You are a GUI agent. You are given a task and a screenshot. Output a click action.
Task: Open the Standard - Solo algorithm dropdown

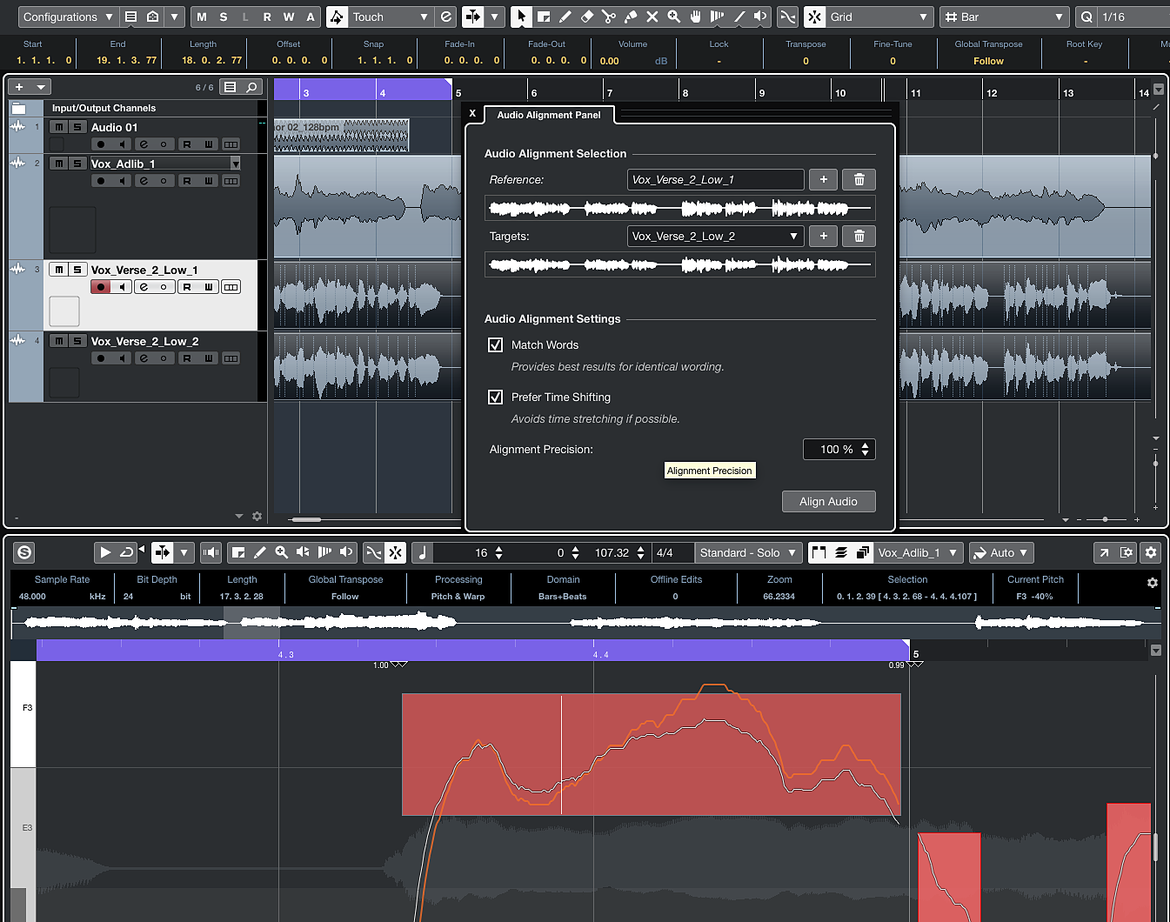[x=748, y=553]
